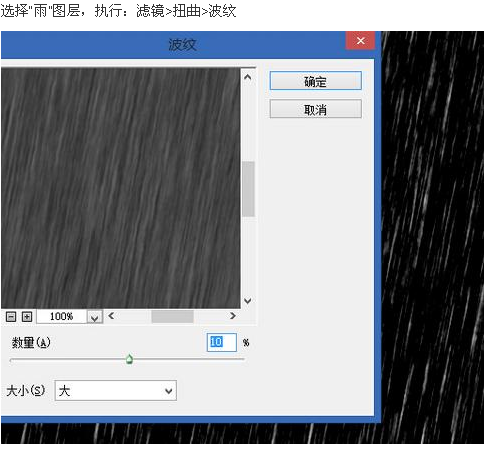Zoom out the preview with the minus icon
Screen dimensions: 497x449
tap(11, 316)
